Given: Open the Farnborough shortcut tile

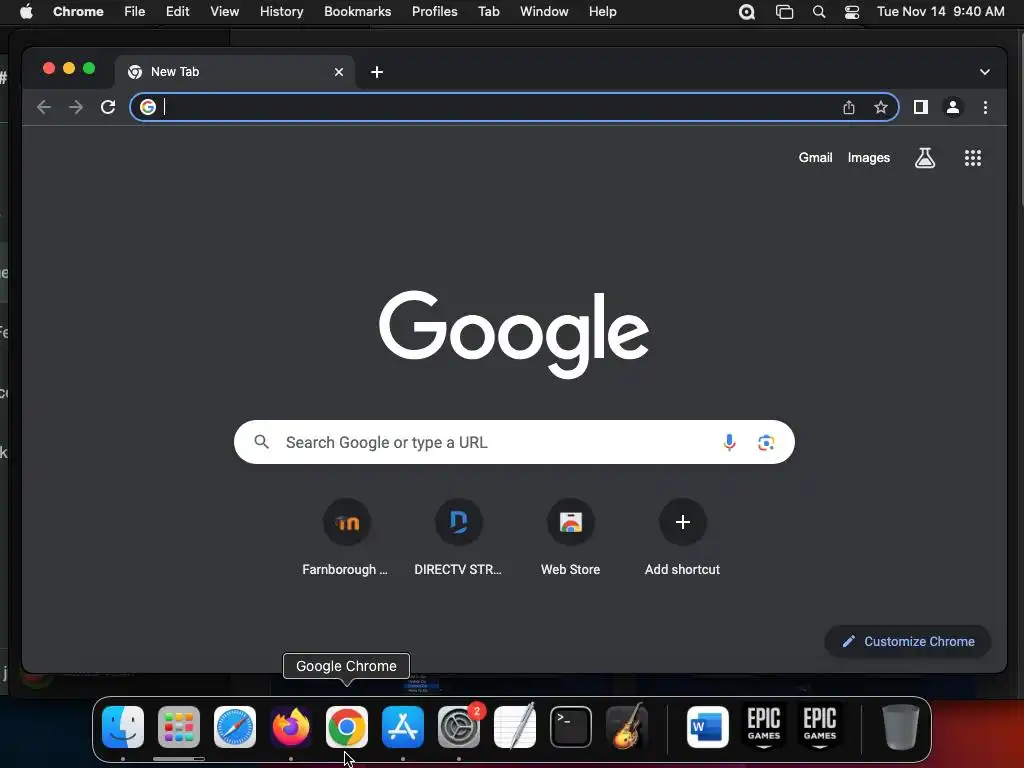Looking at the screenshot, I should [346, 539].
